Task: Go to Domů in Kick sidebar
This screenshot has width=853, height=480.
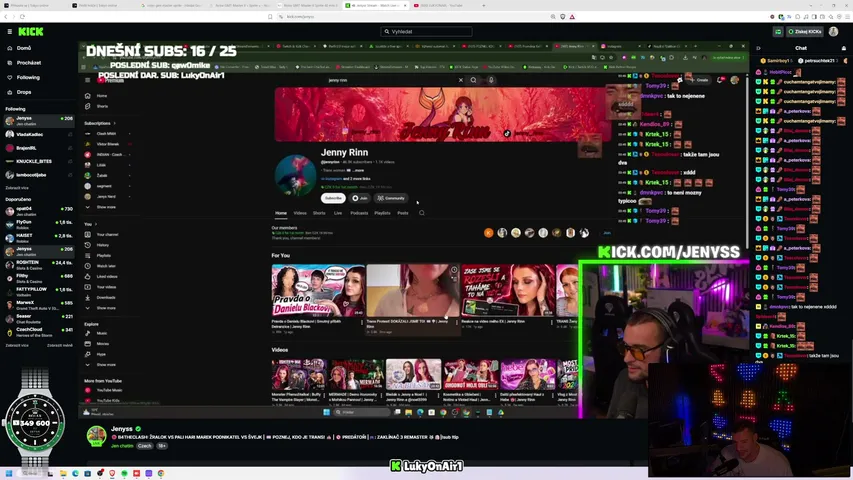Action: point(23,48)
